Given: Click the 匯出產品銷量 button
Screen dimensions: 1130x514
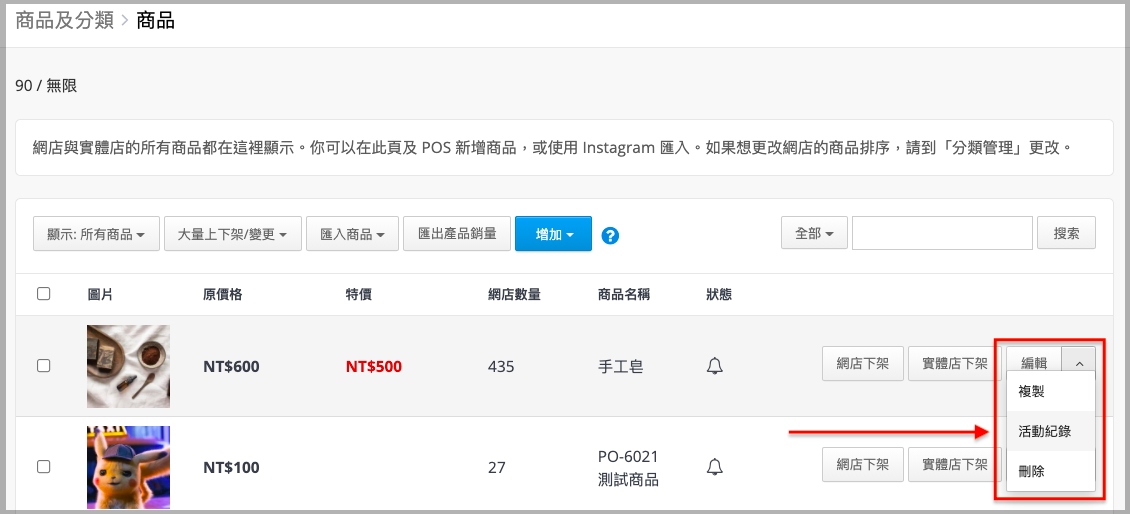Looking at the screenshot, I should (x=457, y=234).
